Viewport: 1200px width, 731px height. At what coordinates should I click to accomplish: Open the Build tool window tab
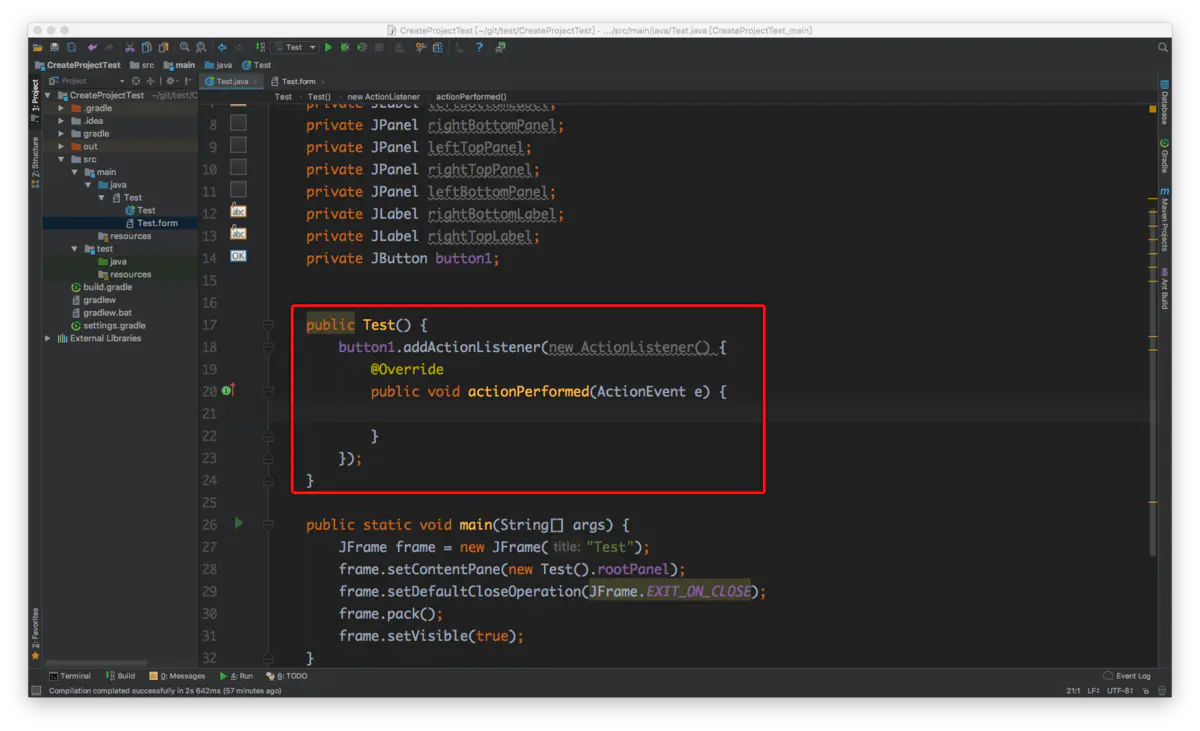pyautogui.click(x=120, y=676)
